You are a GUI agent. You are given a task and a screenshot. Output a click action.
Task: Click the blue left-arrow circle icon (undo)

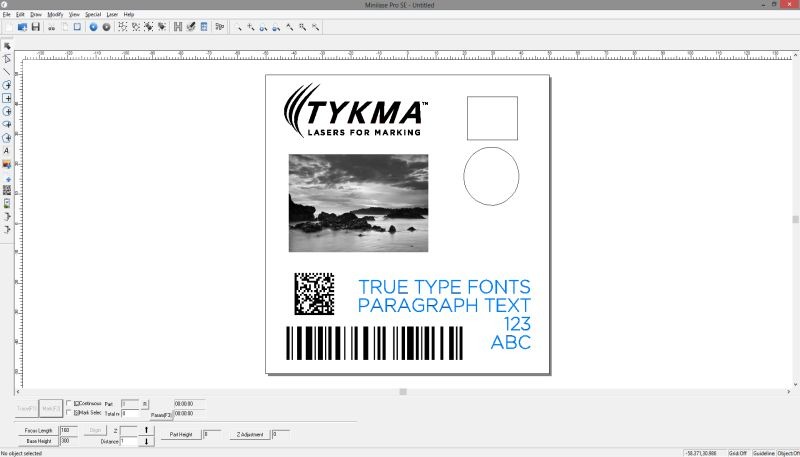pyautogui.click(x=93, y=27)
